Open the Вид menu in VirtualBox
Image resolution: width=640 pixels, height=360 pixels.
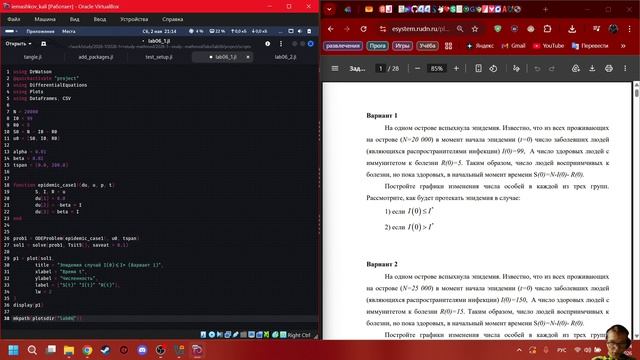(x=74, y=19)
